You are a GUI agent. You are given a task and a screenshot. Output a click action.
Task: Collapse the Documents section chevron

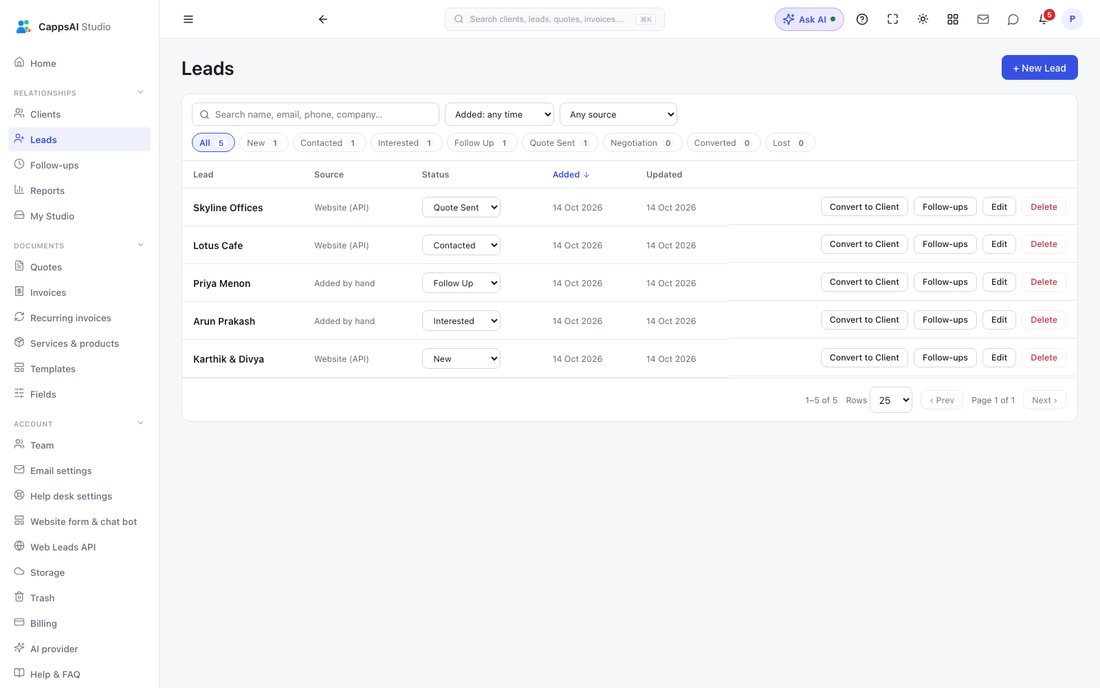click(x=140, y=245)
